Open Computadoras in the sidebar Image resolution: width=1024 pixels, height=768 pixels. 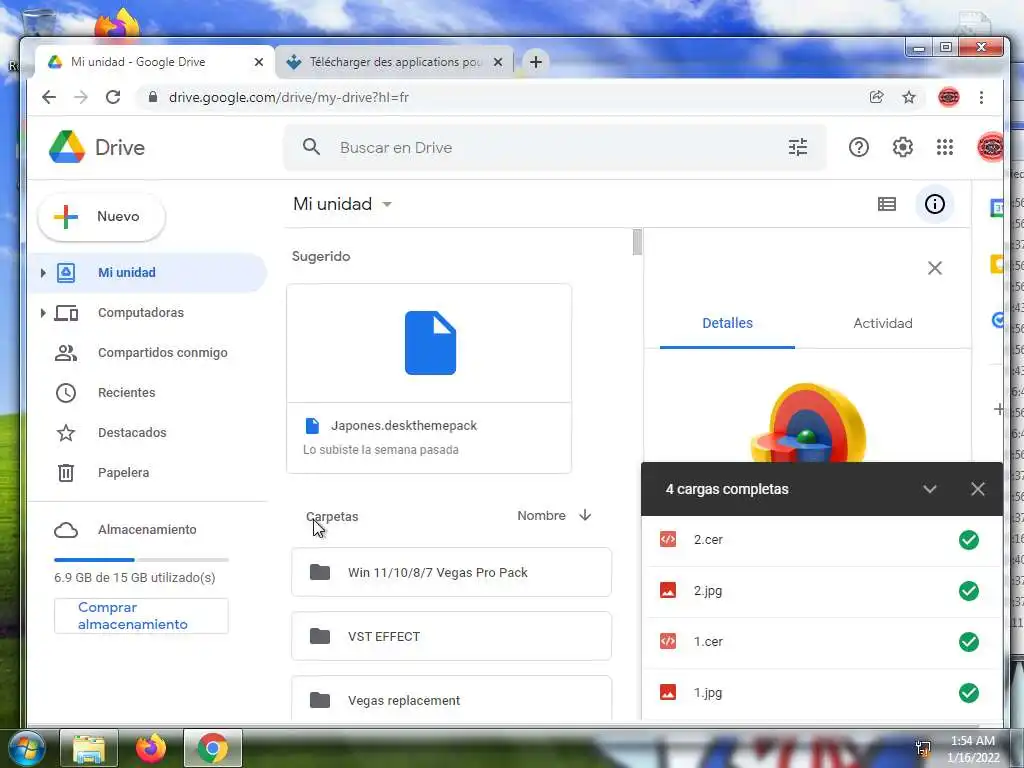140,313
